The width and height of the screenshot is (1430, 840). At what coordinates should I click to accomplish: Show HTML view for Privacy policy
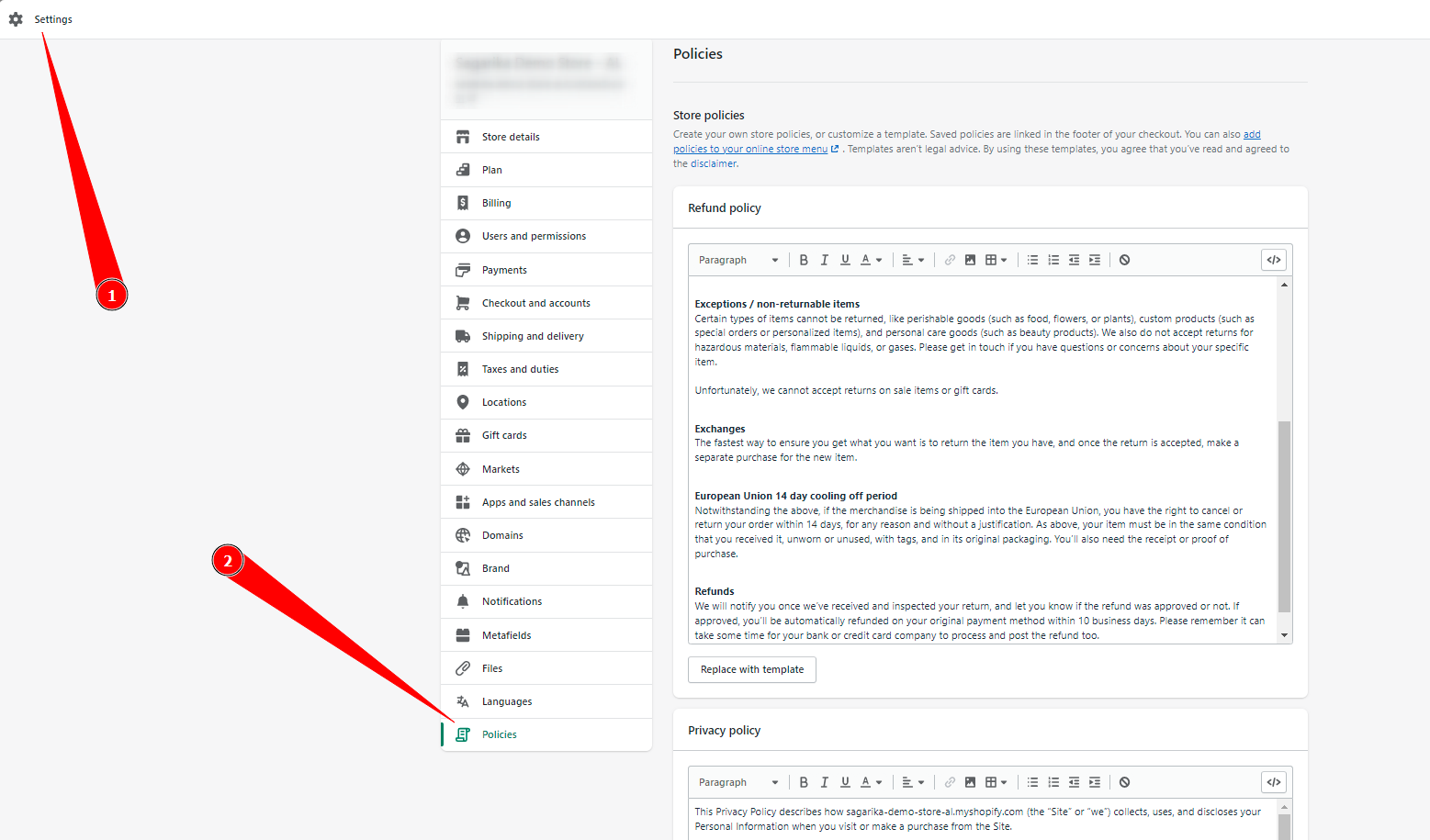pos(1274,782)
